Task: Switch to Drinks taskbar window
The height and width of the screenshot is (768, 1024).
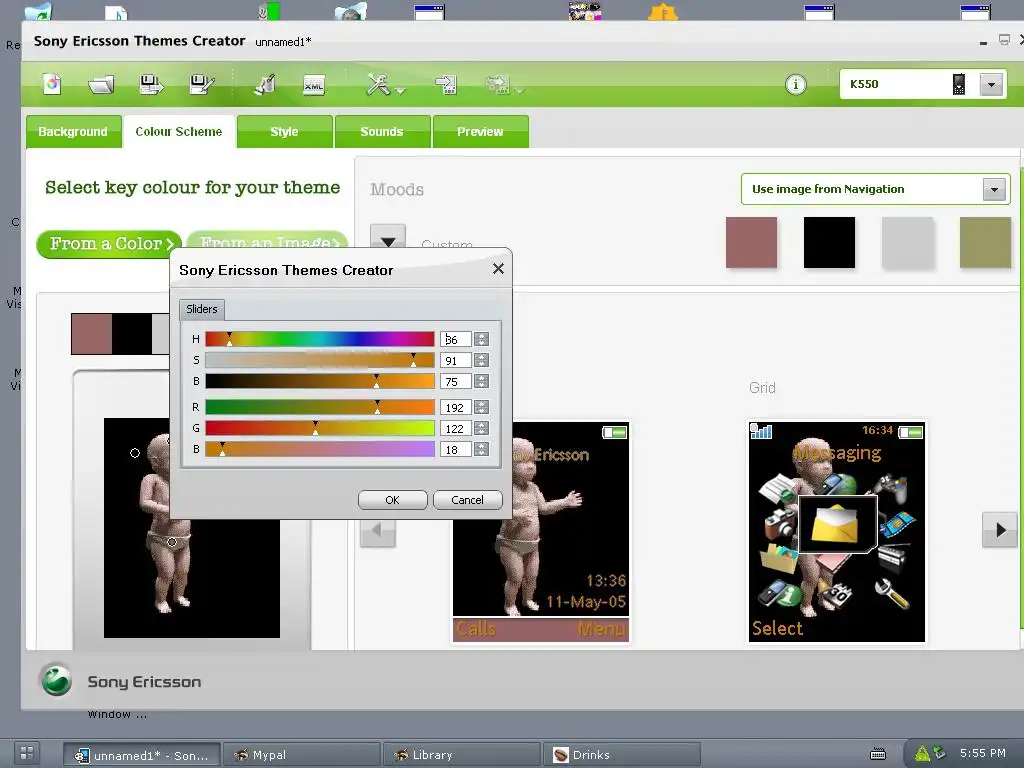Action: point(621,755)
